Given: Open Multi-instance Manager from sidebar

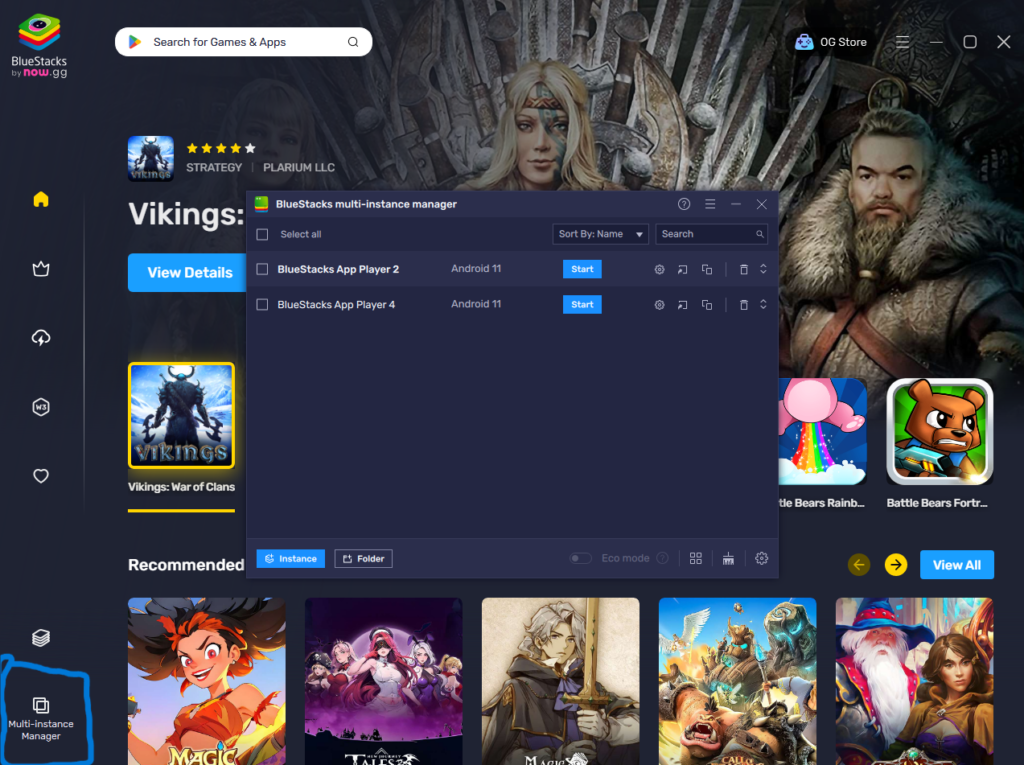Looking at the screenshot, I should (41, 719).
